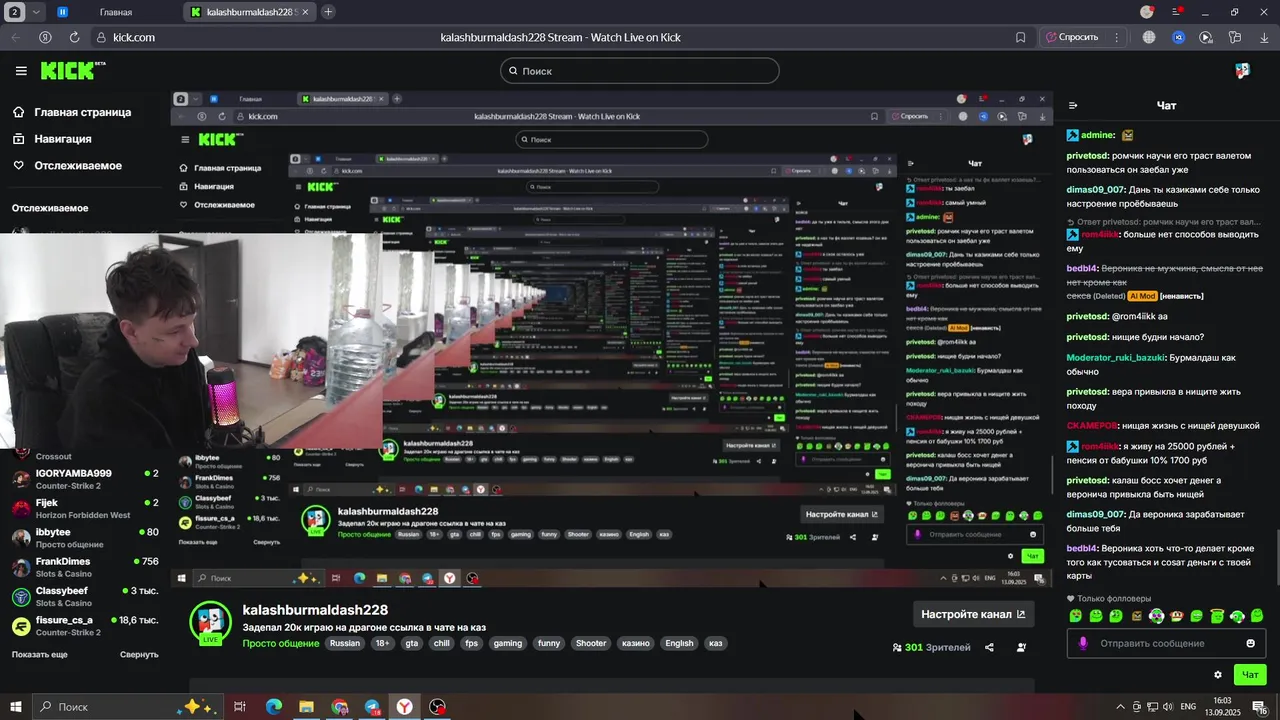Click the ENG language indicator
Screen dimensions: 1280x720
tap(1188, 707)
